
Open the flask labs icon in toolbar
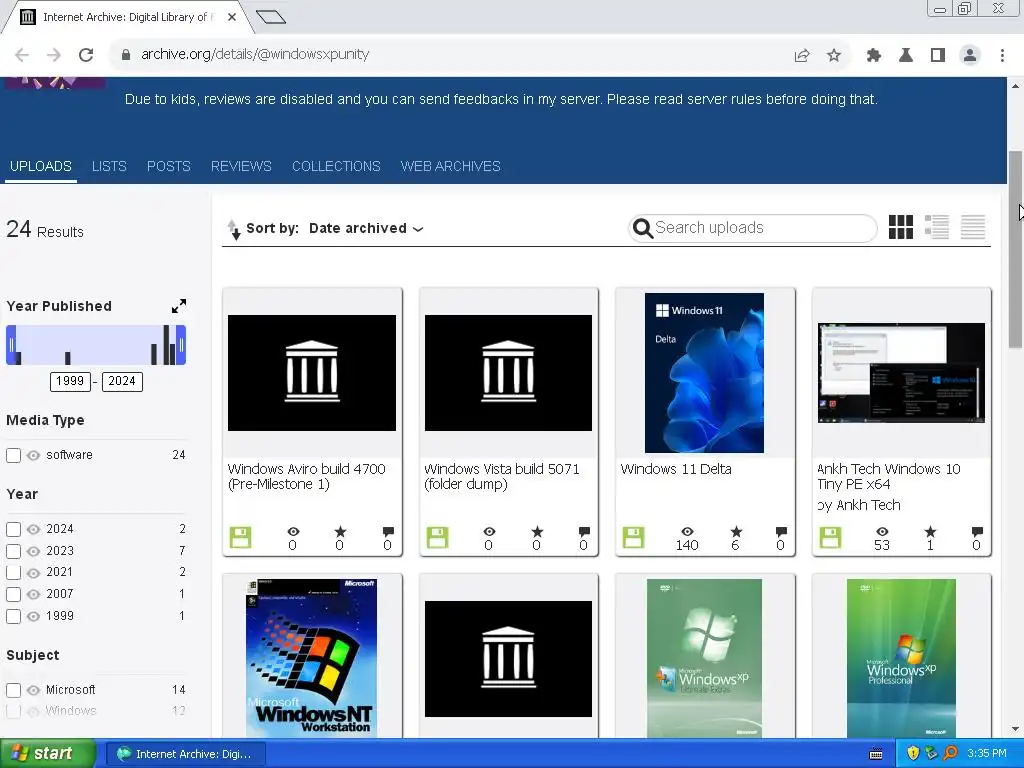pyautogui.click(x=906, y=56)
